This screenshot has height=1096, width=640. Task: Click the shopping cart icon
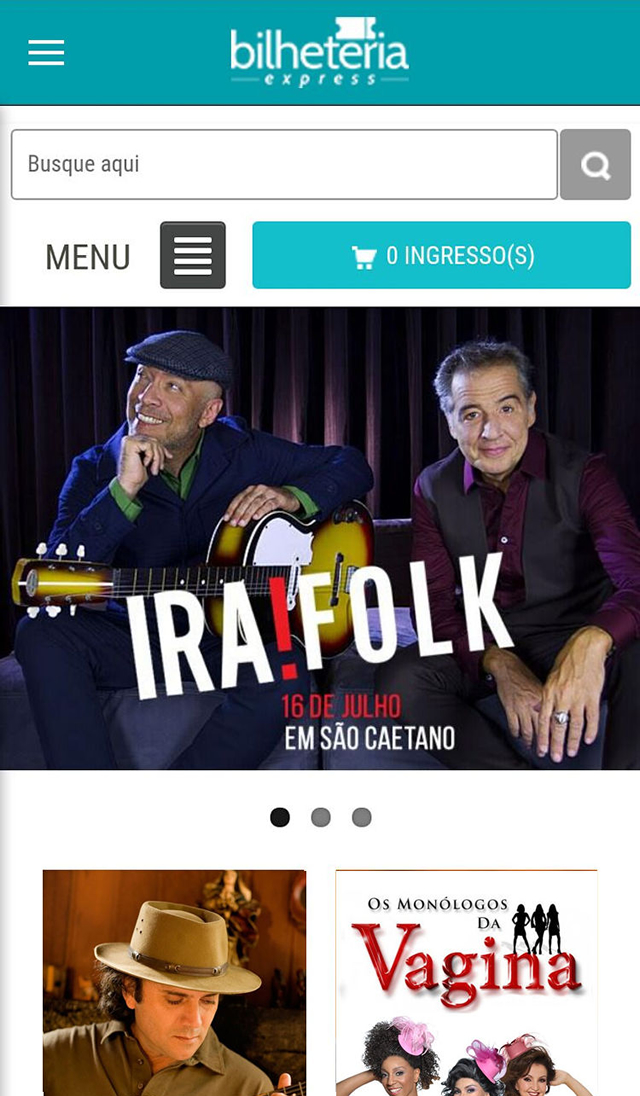364,257
